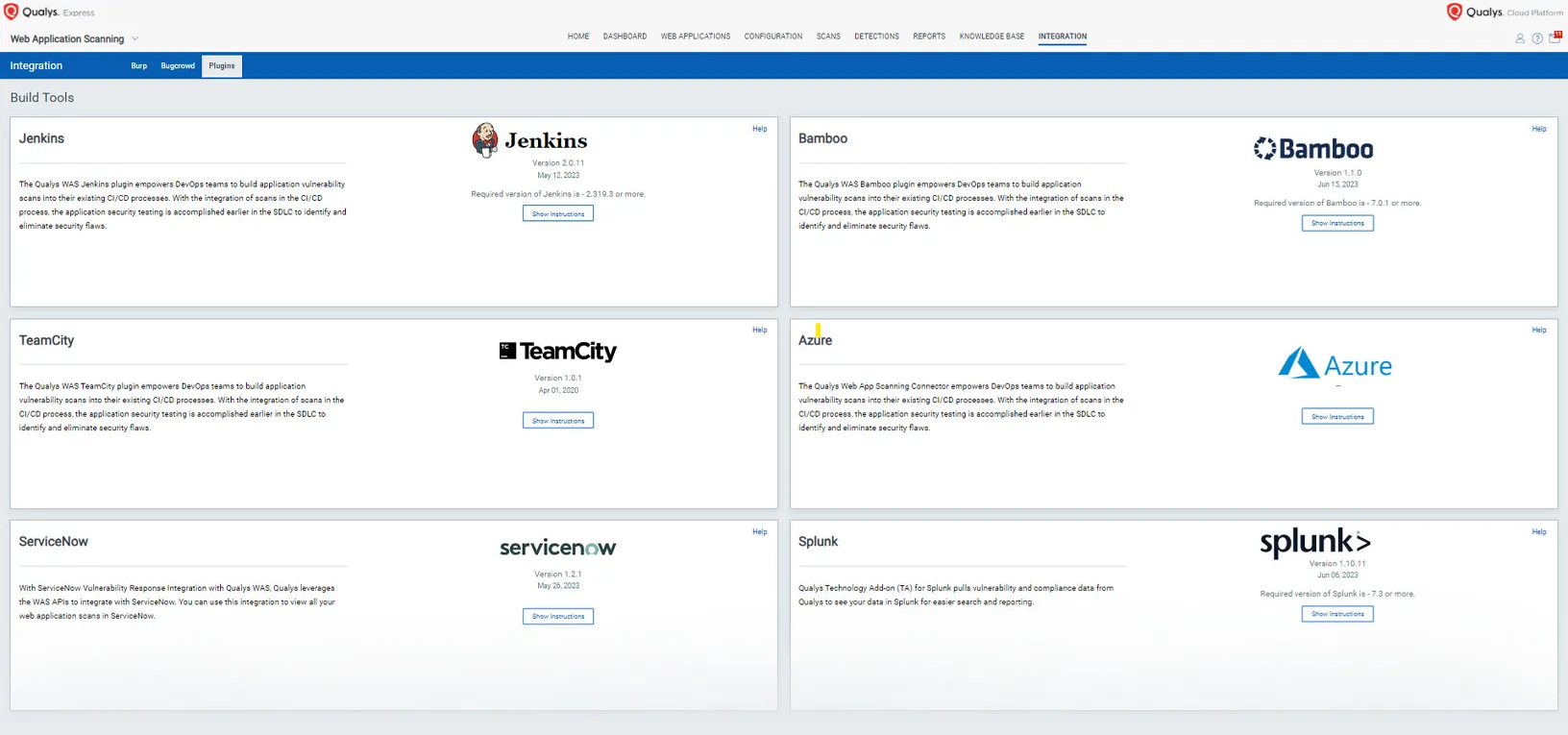Open the notifications icon with red badge
The height and width of the screenshot is (735, 1568).
(1555, 37)
